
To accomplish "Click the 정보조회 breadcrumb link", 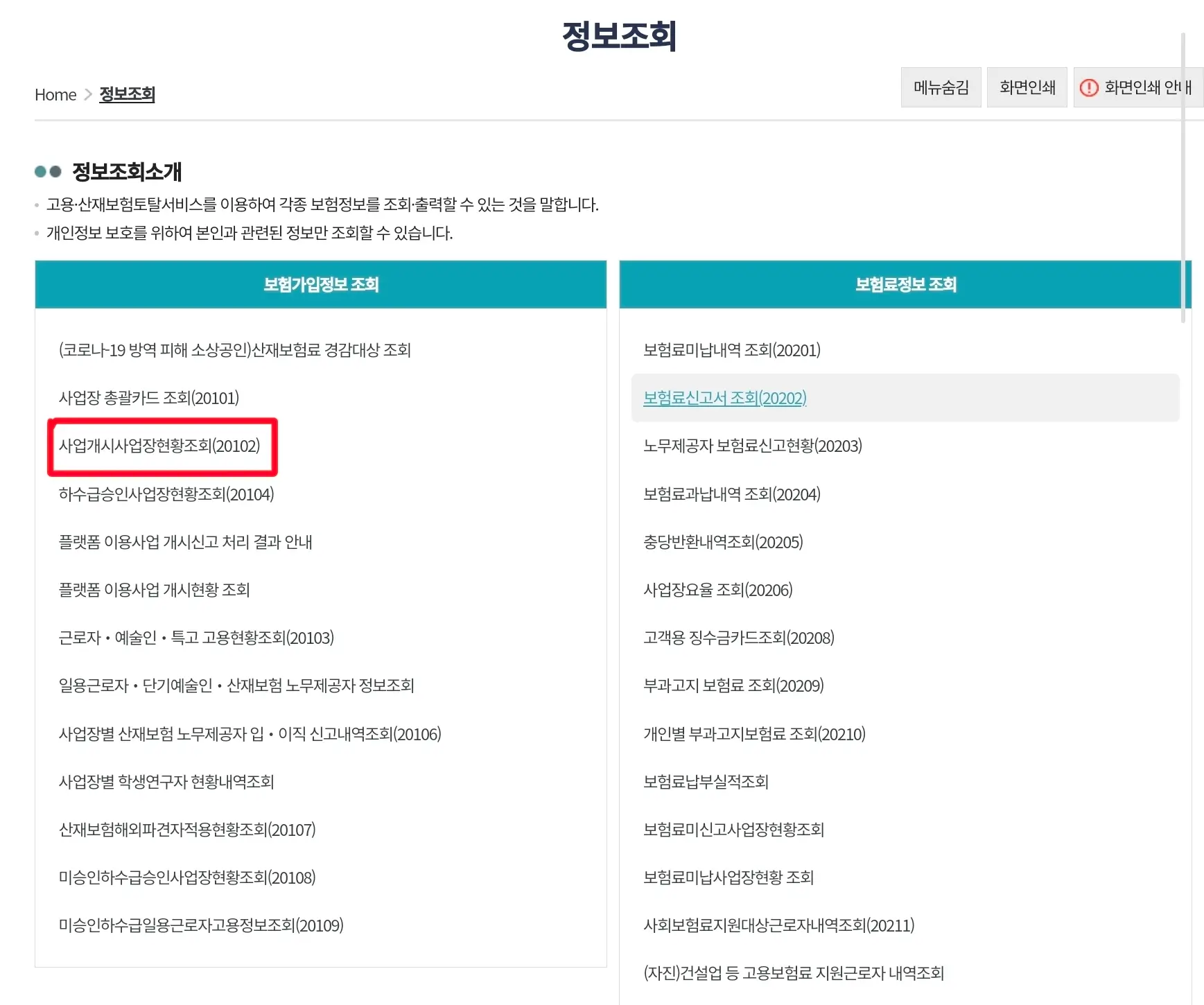I will (x=127, y=94).
